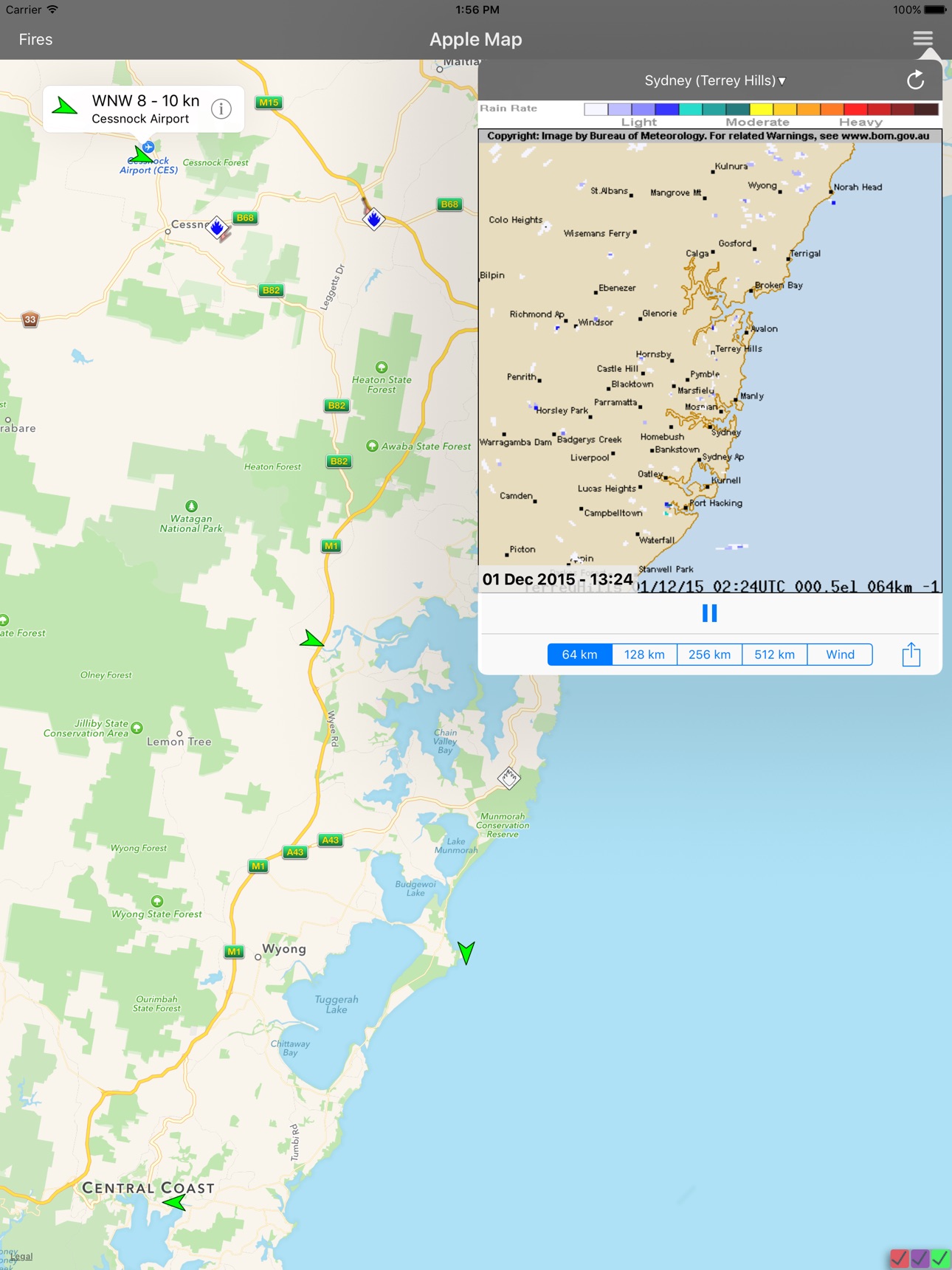Tap the Cessnock Airport wind arrow on the map

click(x=141, y=154)
